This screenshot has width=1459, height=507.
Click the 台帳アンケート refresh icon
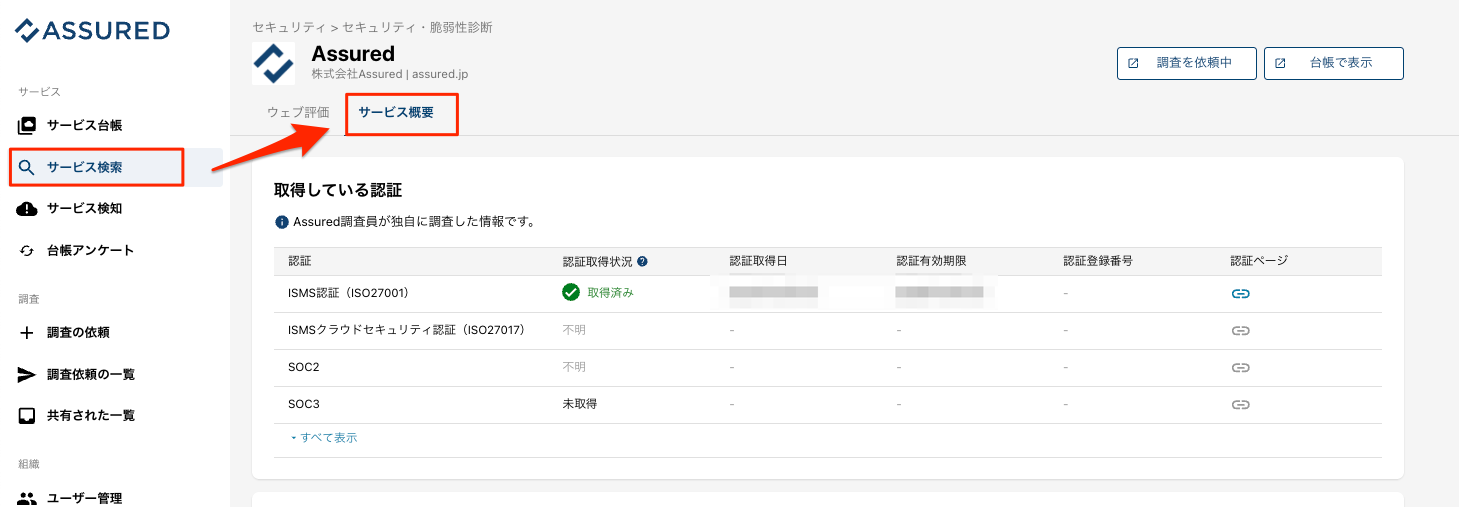27,250
